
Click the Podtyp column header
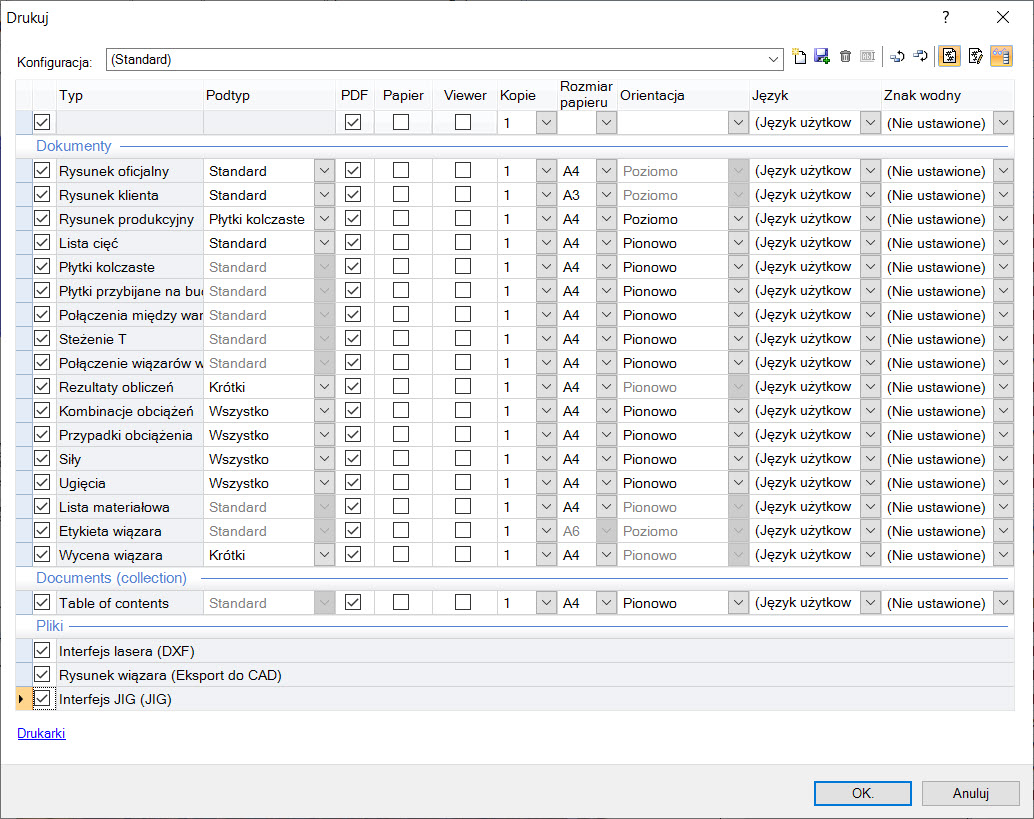[x=269, y=95]
